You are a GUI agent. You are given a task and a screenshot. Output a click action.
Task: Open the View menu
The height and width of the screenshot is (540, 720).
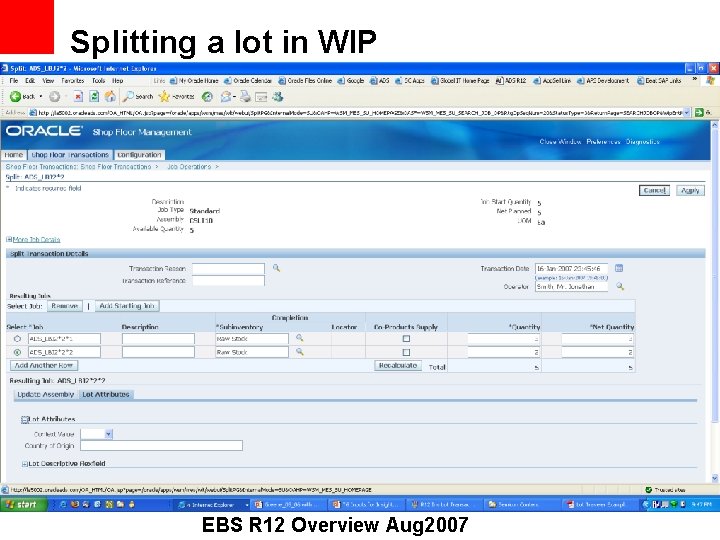click(x=48, y=81)
